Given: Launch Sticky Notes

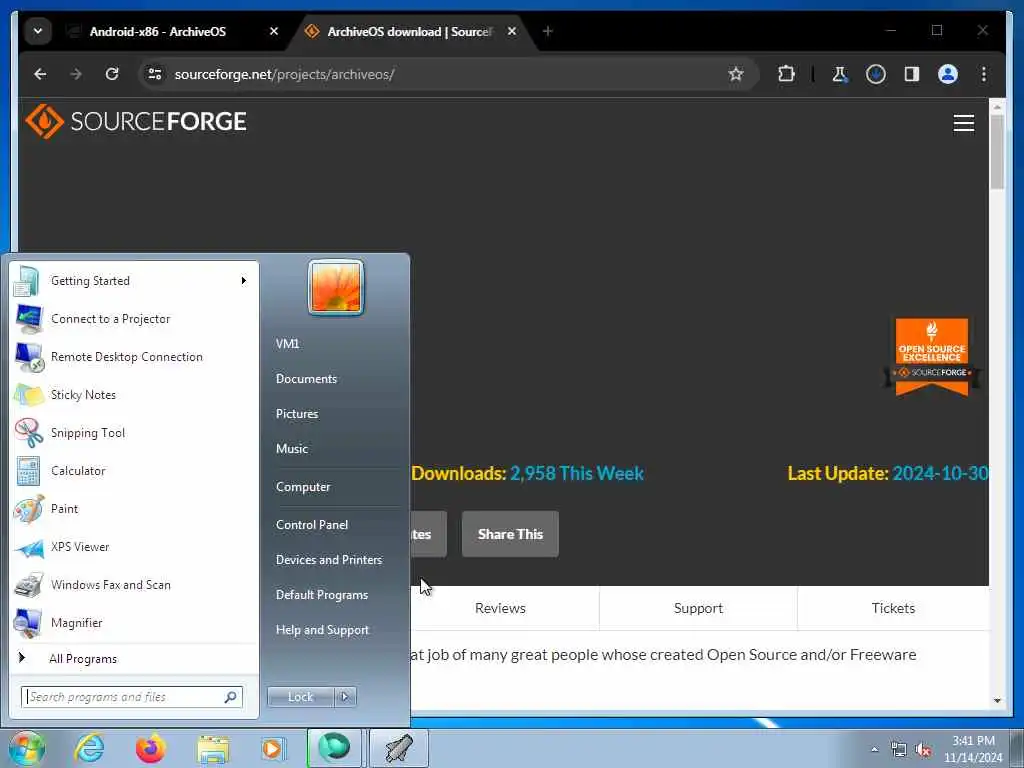Looking at the screenshot, I should pyautogui.click(x=134, y=394).
